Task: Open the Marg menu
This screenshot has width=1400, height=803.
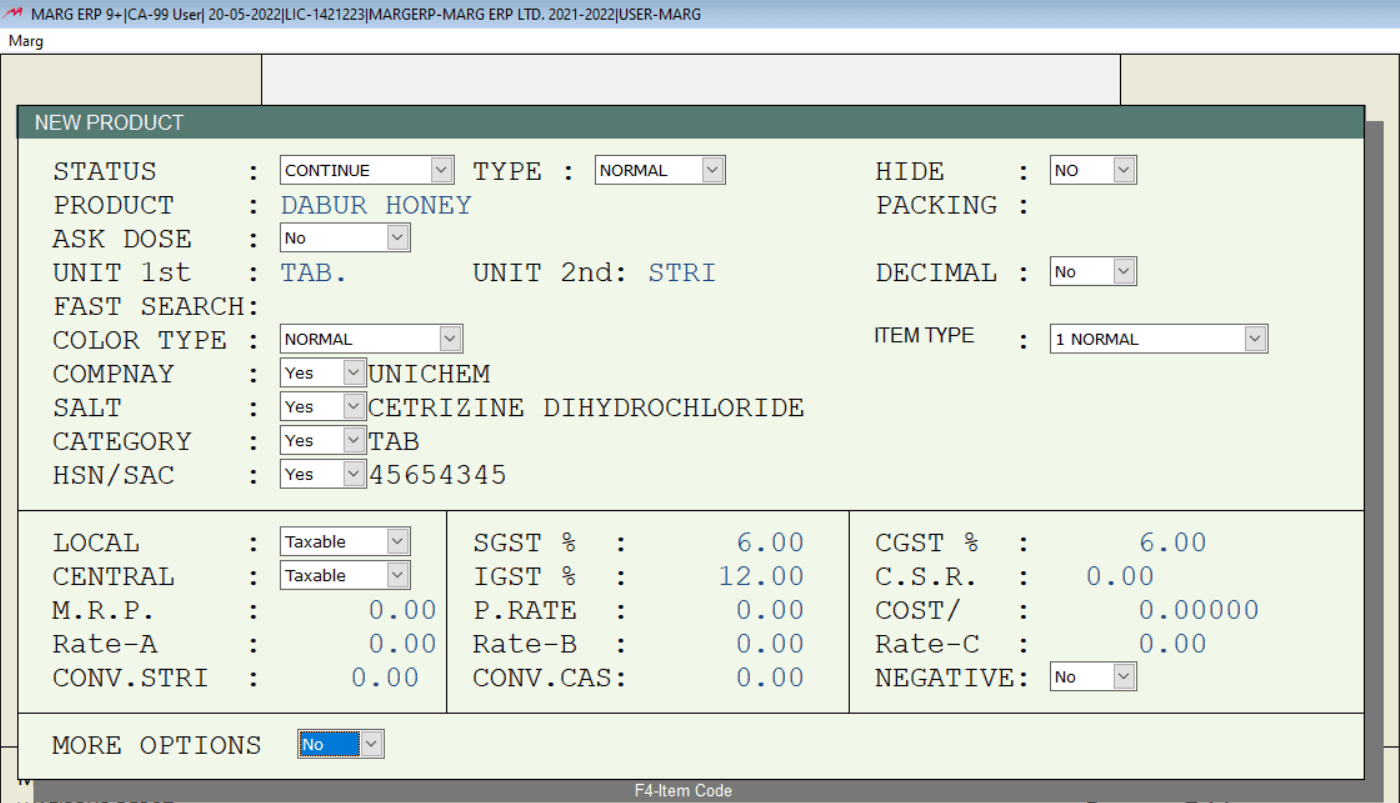Action: 25,42
